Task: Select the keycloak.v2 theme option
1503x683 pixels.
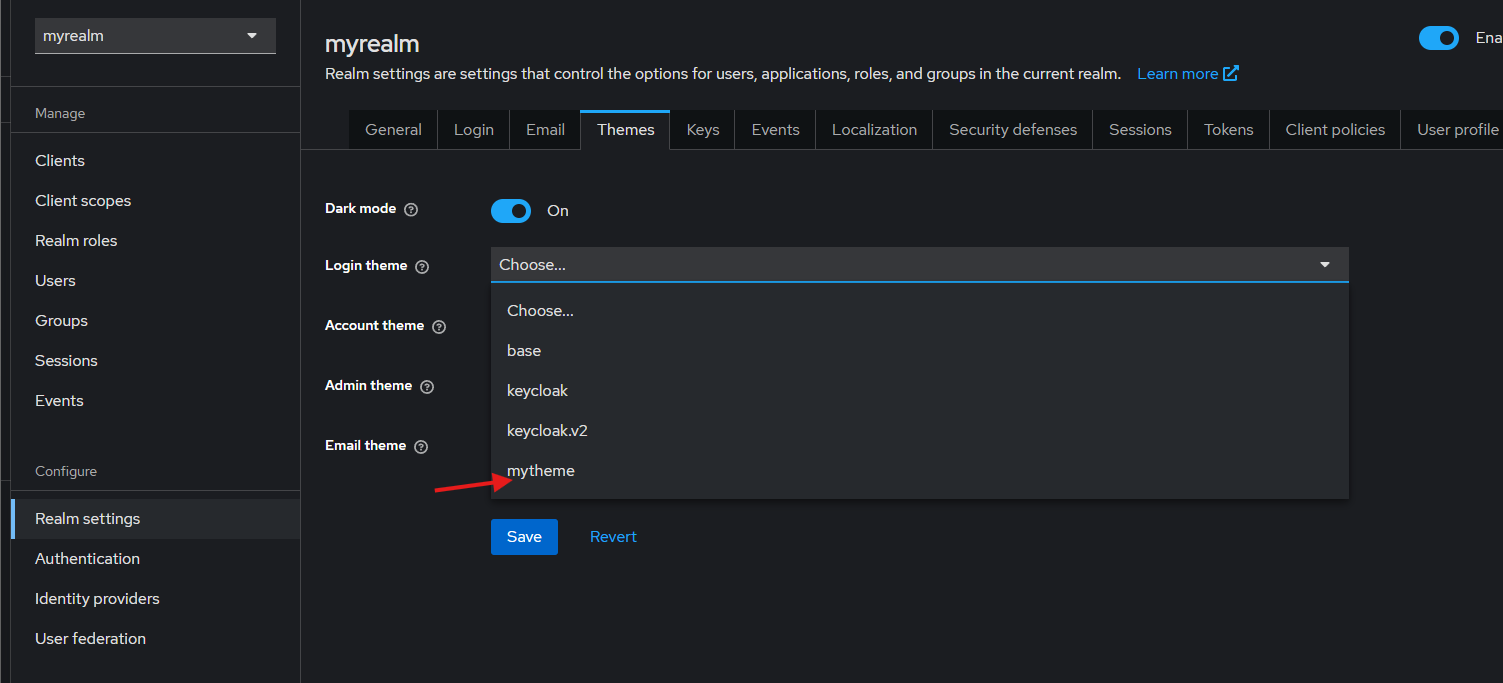Action: pyautogui.click(x=919, y=431)
